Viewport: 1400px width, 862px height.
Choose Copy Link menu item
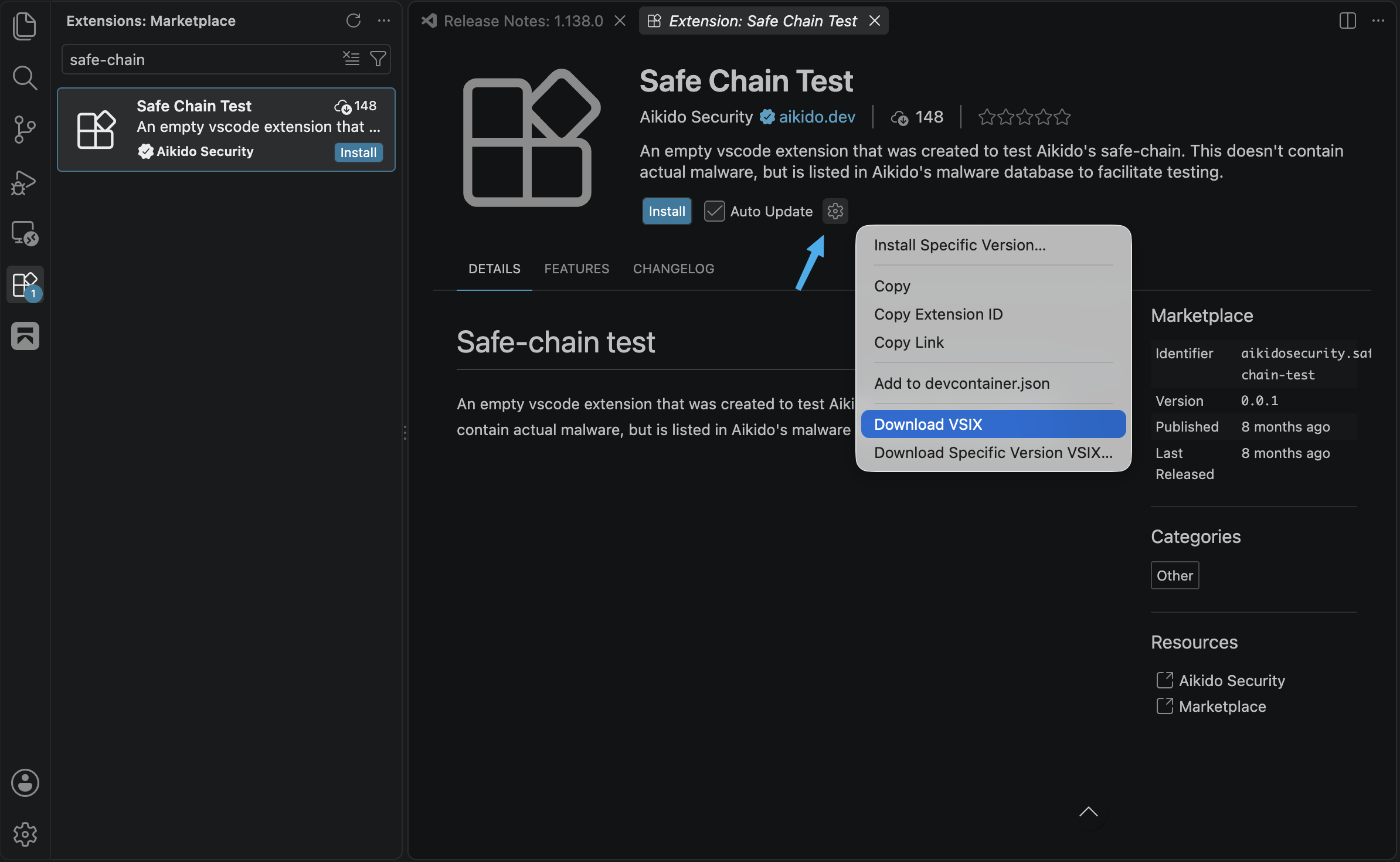coord(993,342)
